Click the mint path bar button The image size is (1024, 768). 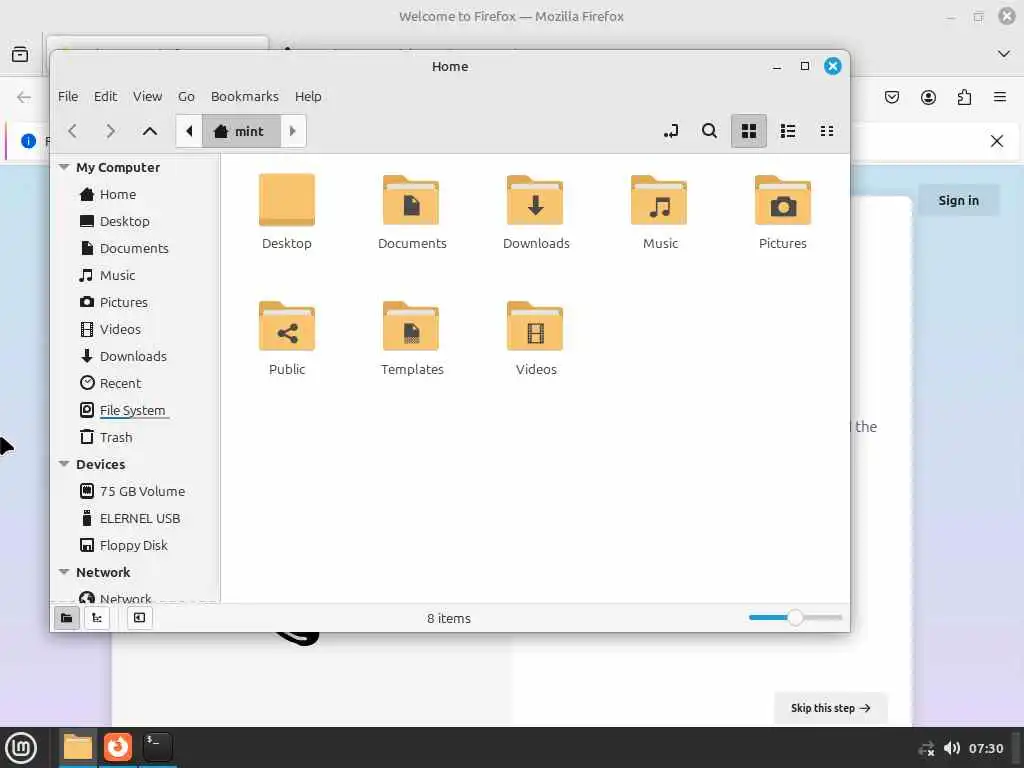(x=241, y=131)
